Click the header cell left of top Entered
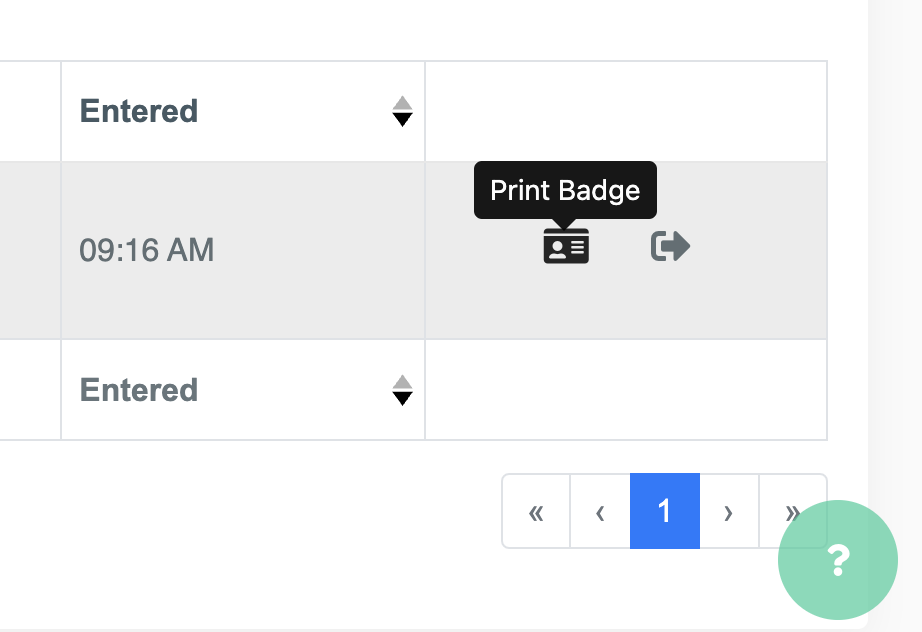This screenshot has width=922, height=632. pyautogui.click(x=30, y=111)
